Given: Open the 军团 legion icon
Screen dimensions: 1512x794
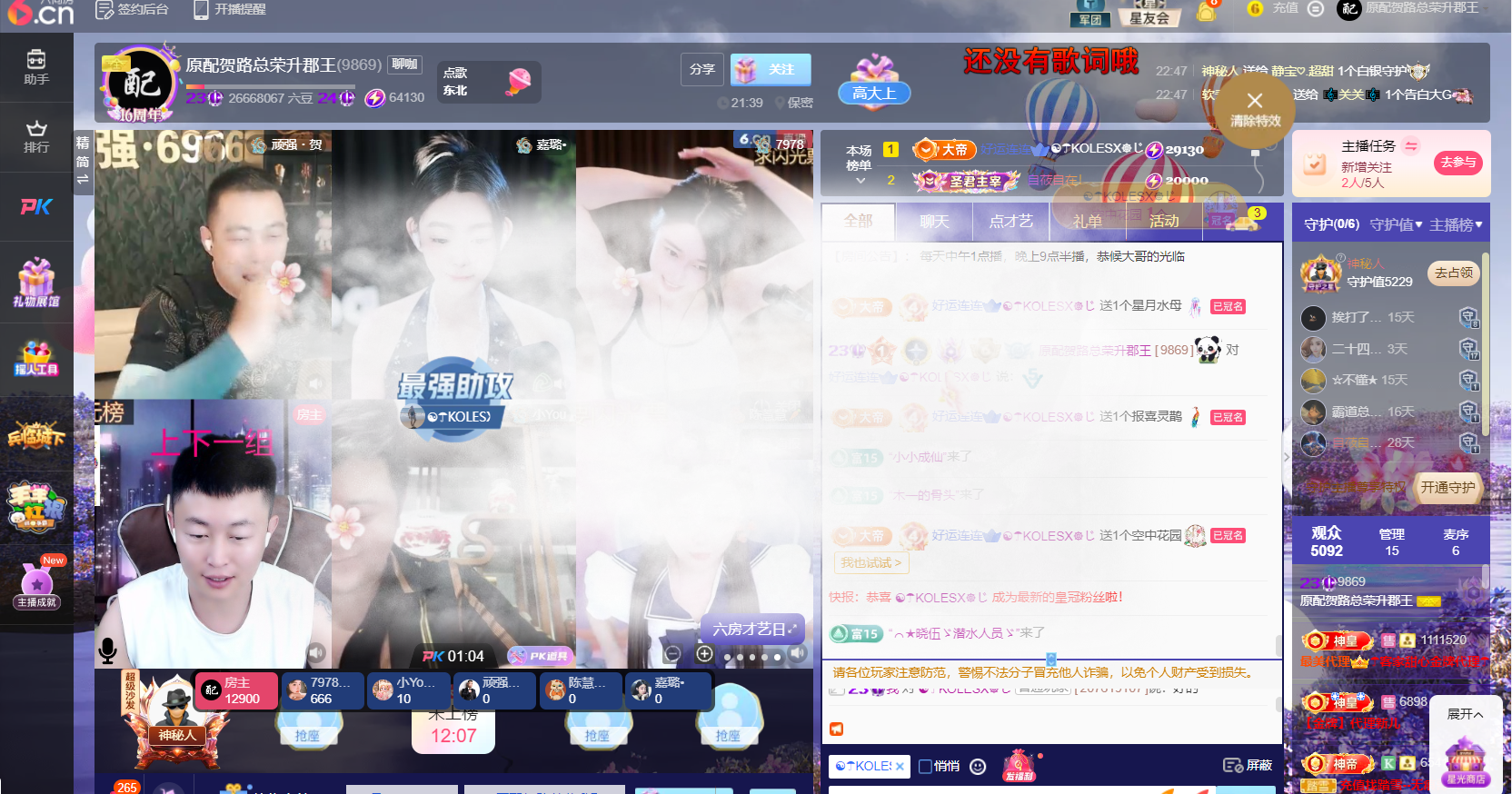Looking at the screenshot, I should [1090, 13].
